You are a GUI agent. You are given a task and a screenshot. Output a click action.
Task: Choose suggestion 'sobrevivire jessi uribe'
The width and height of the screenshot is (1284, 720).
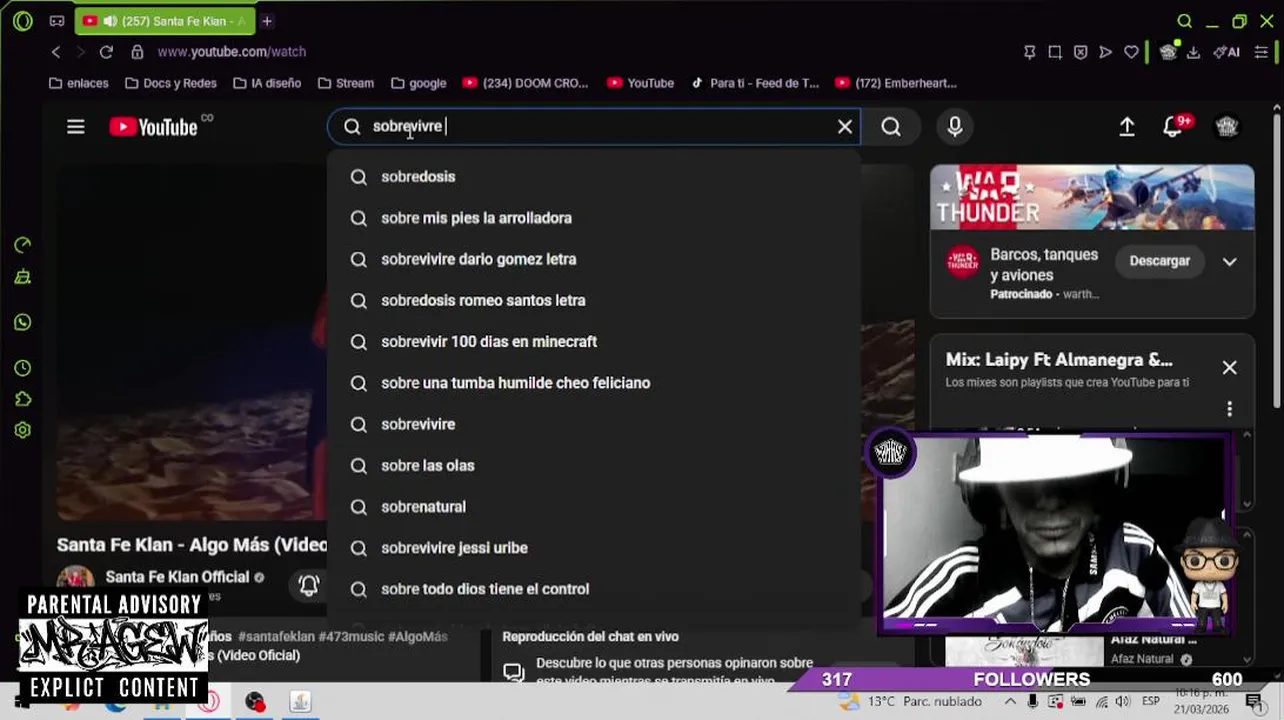(x=594, y=548)
